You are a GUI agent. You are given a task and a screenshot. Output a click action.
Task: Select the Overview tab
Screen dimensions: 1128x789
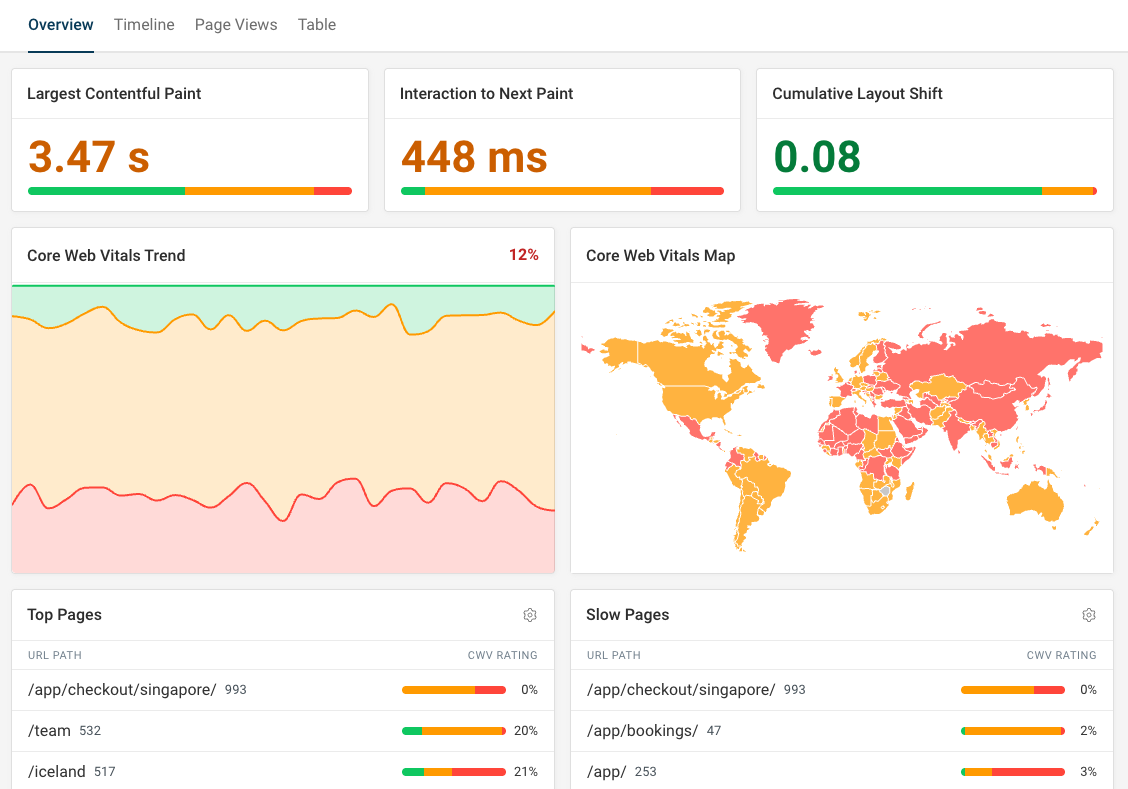click(60, 24)
